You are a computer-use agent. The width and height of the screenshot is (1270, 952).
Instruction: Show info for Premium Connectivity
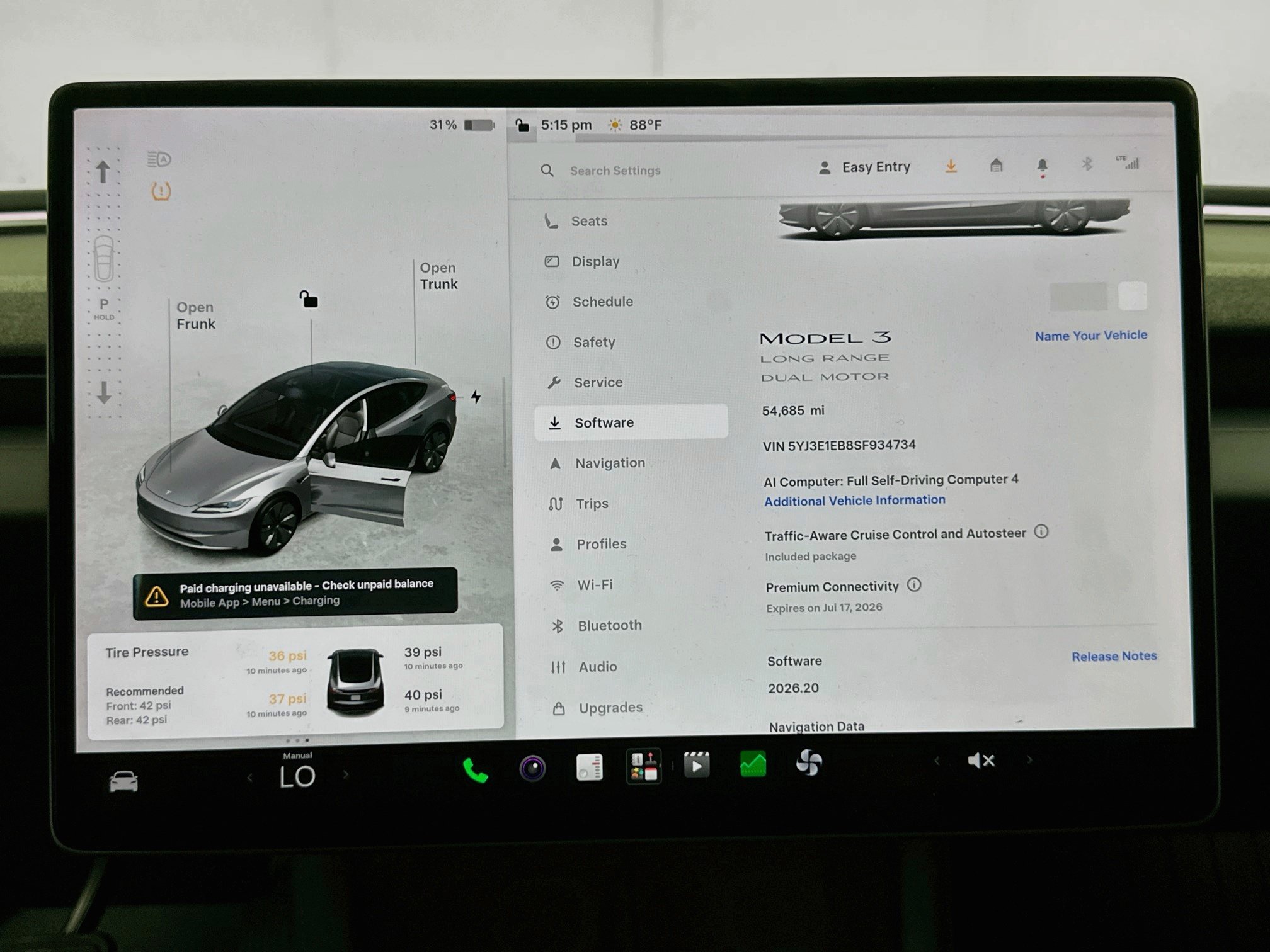(x=914, y=585)
